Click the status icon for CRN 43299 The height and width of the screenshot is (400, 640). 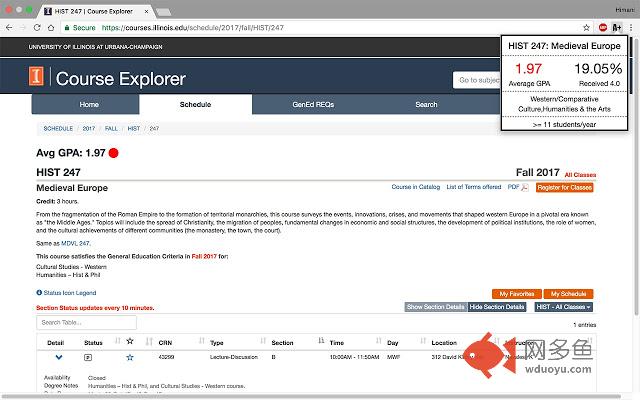point(88,358)
